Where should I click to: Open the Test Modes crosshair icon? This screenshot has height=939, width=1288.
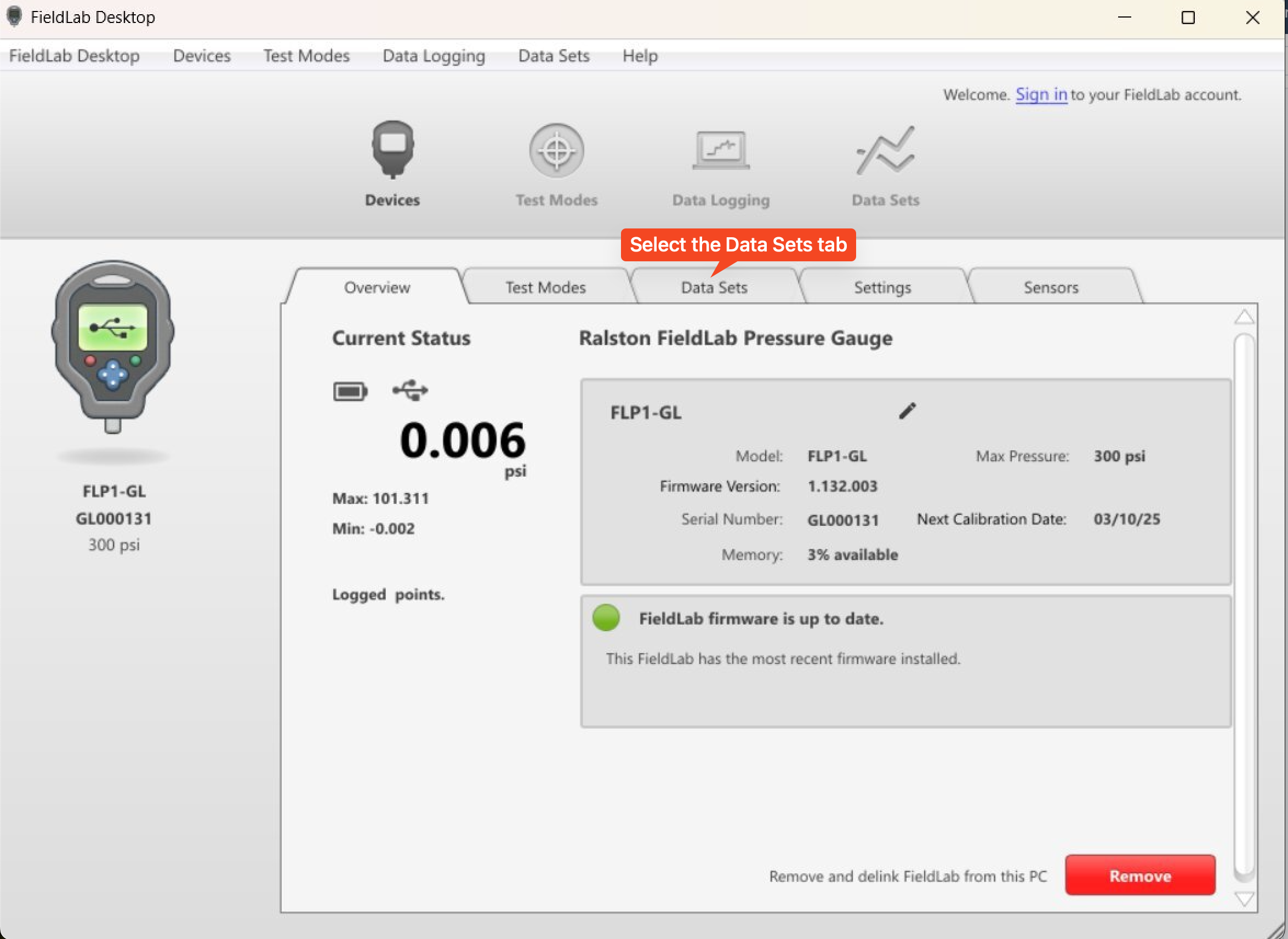(557, 151)
